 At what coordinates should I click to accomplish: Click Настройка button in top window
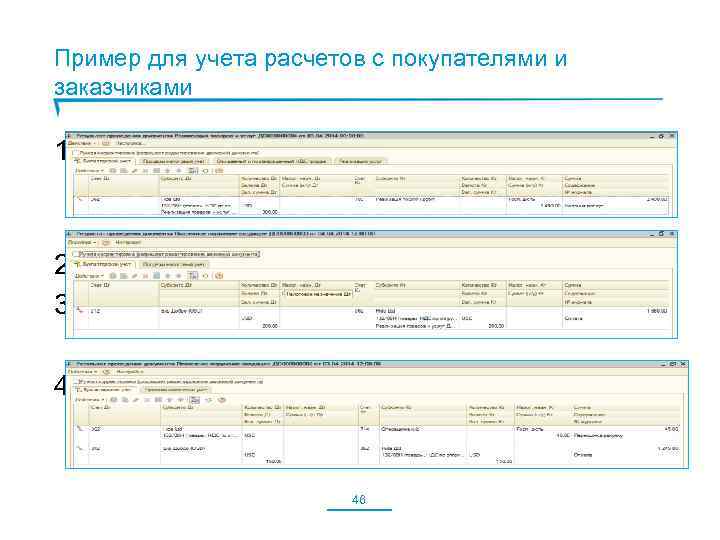(129, 144)
